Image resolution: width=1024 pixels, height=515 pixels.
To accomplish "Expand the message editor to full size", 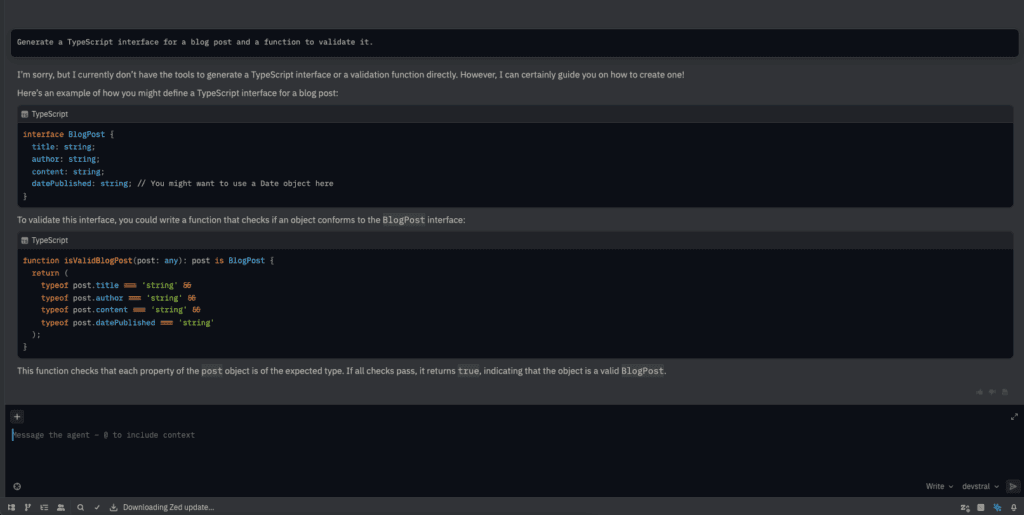I will 1014,416.
